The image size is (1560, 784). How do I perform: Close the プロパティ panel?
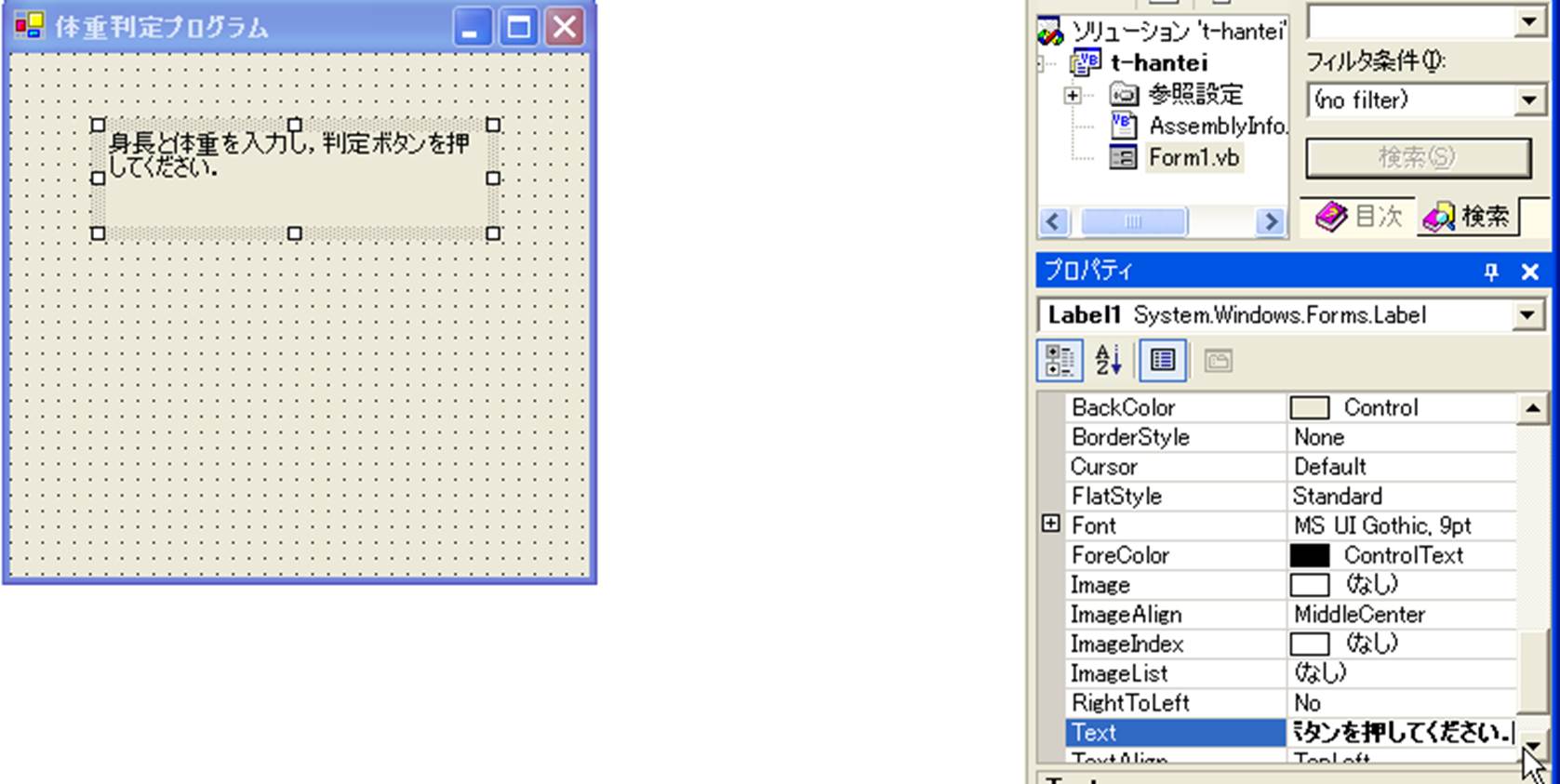[1529, 272]
